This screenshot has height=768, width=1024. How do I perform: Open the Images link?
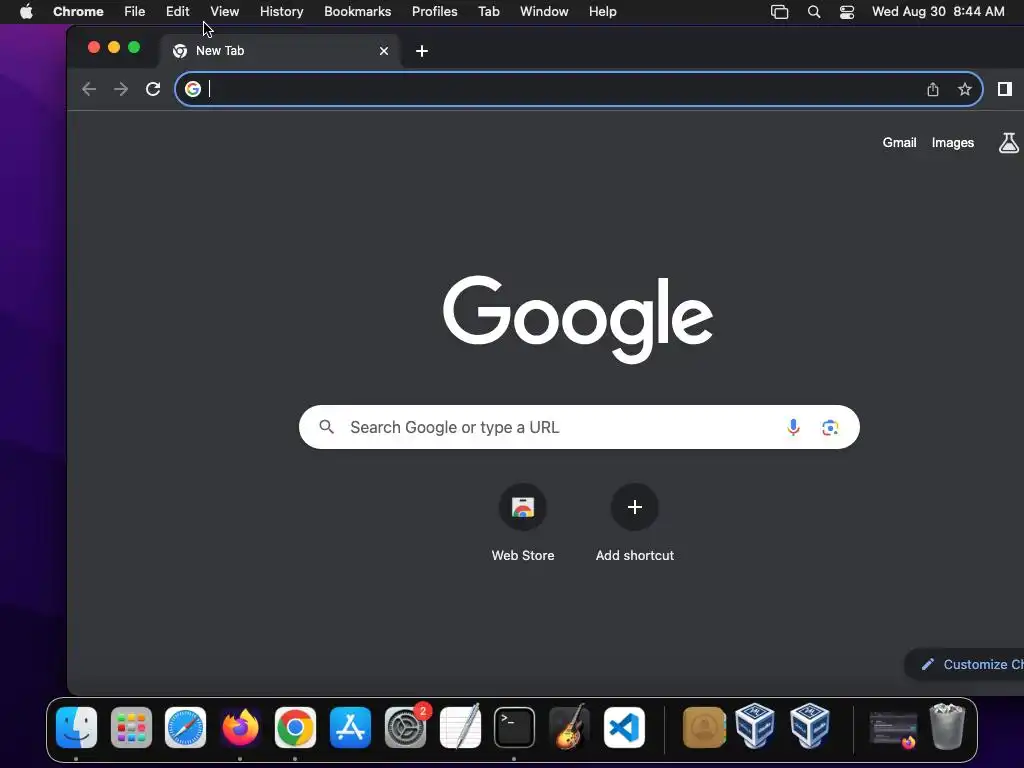tap(953, 142)
